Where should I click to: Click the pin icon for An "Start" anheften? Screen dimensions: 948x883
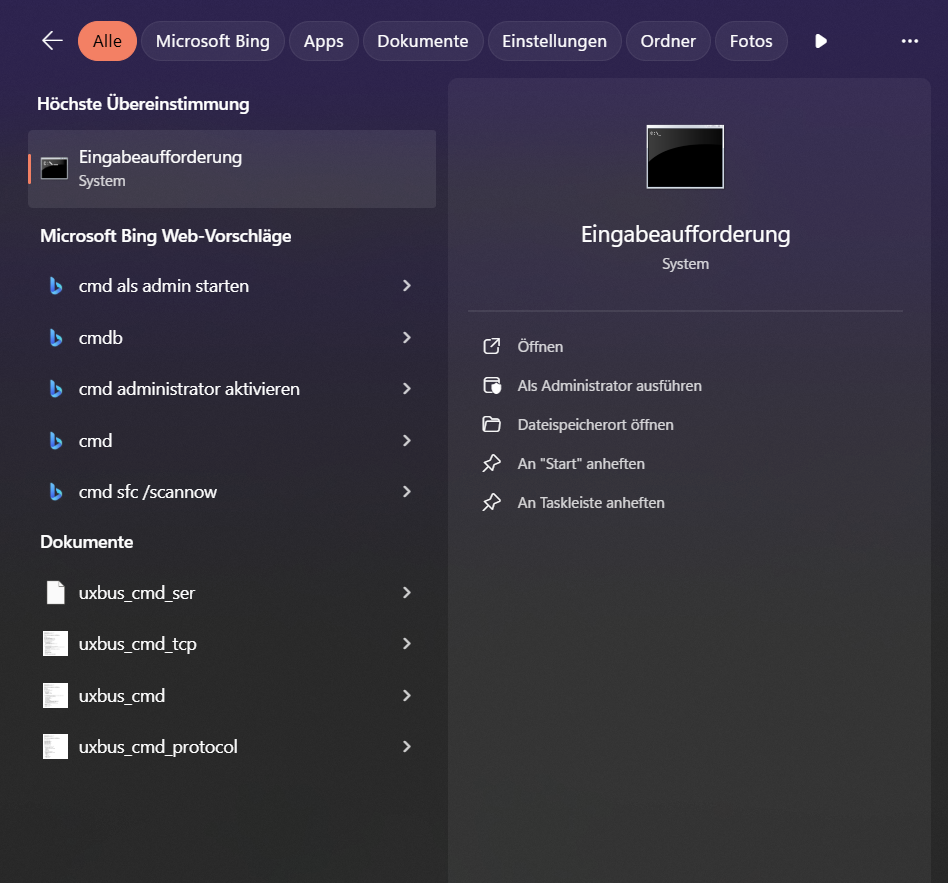[492, 463]
